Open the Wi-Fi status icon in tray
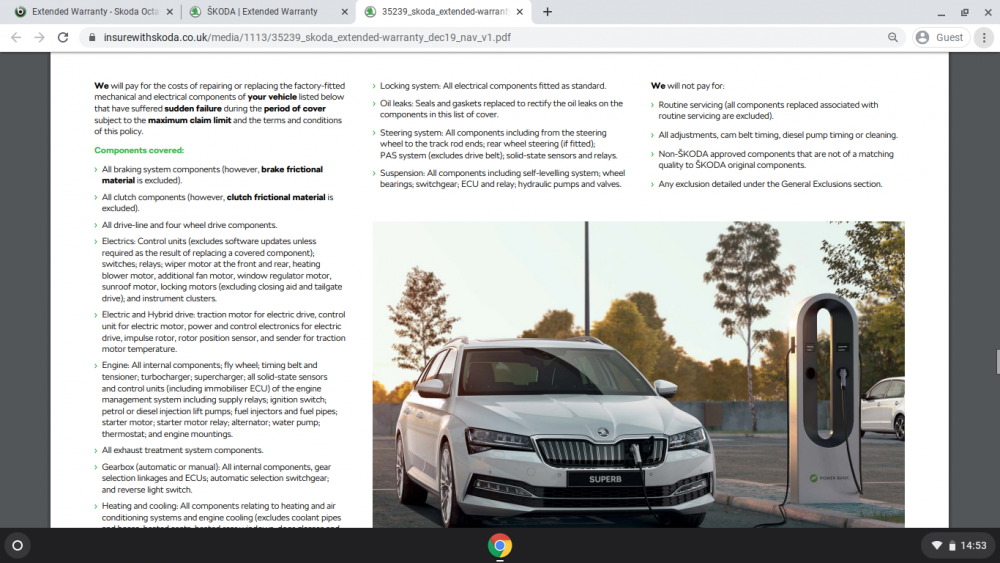 937,546
